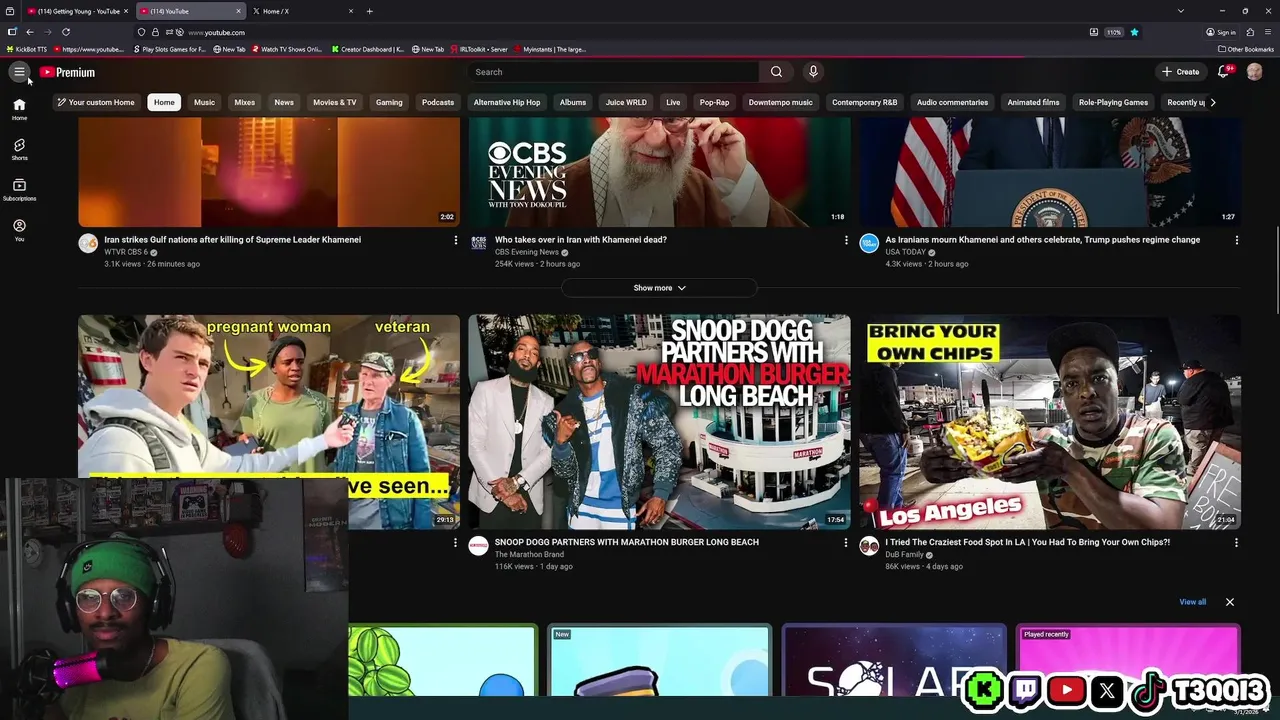1280x720 pixels.
Task: Go to Home in the sidebar
Action: (x=19, y=109)
